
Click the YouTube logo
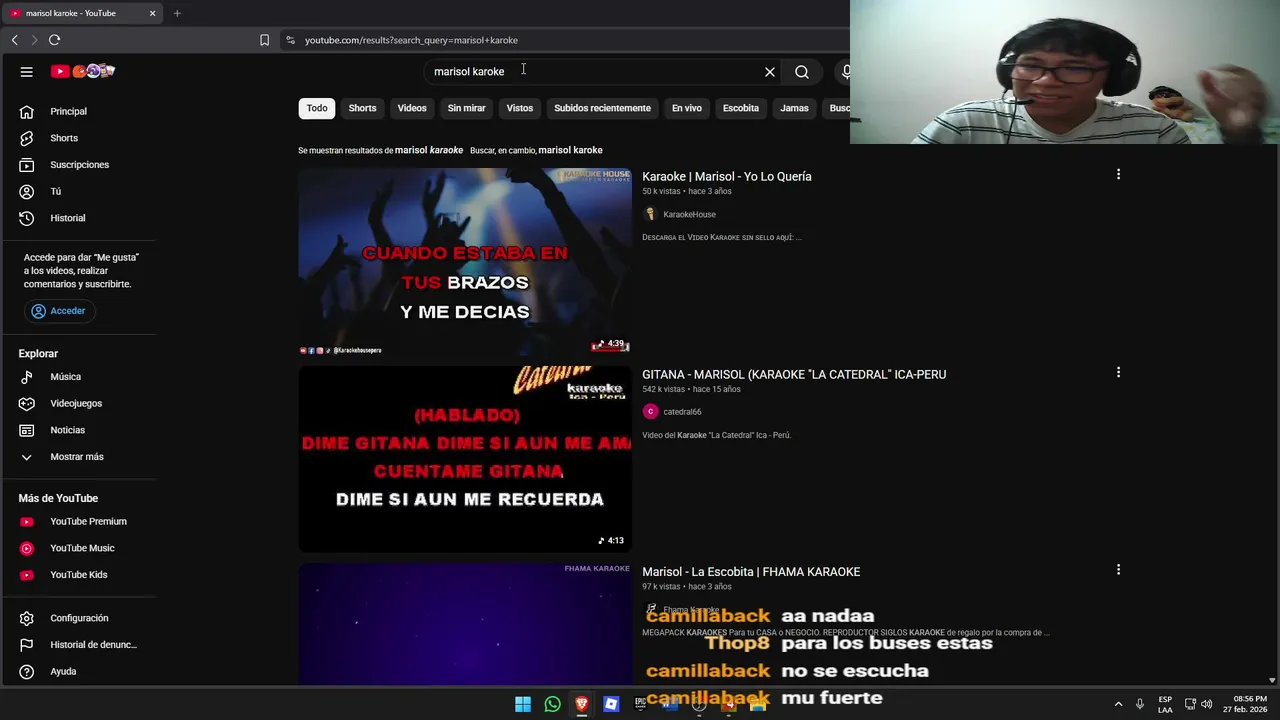83,71
